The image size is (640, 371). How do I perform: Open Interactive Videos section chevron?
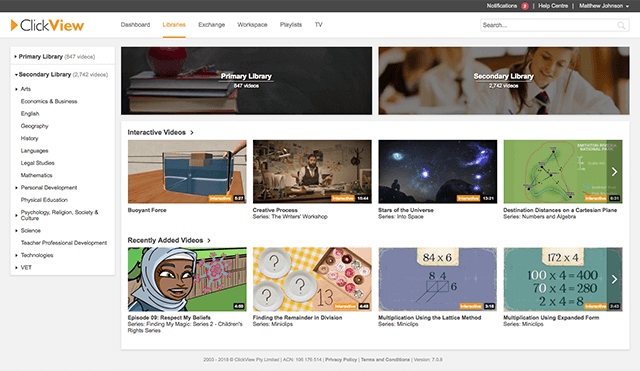(192, 133)
